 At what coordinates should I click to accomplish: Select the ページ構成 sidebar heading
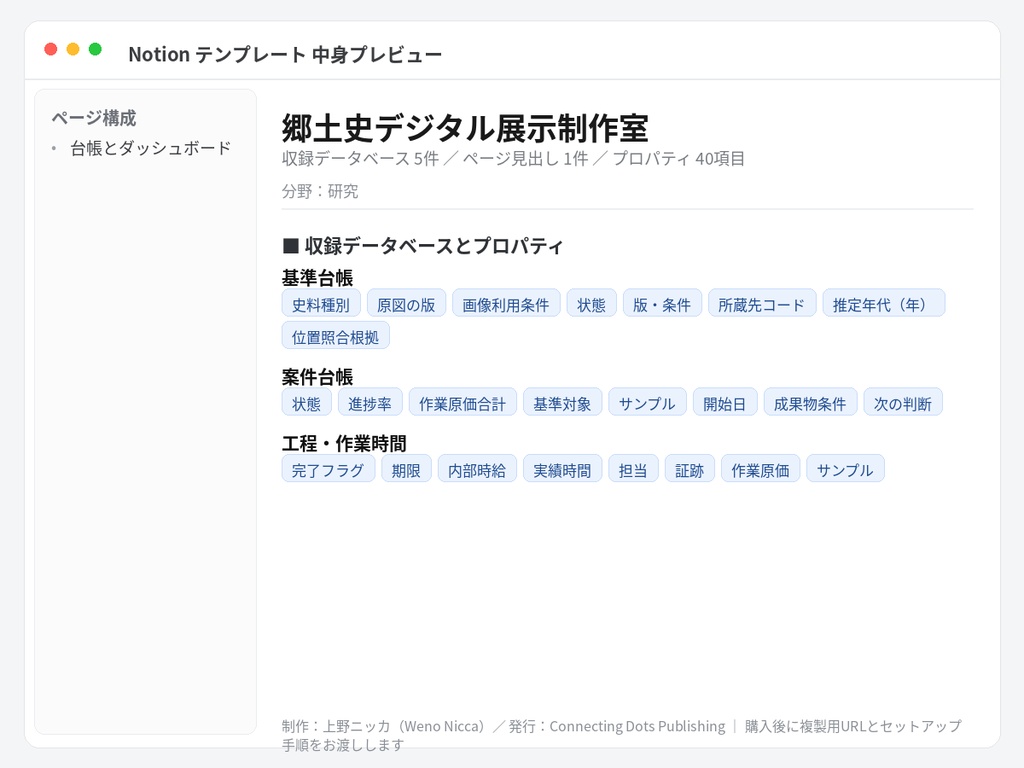coord(94,118)
